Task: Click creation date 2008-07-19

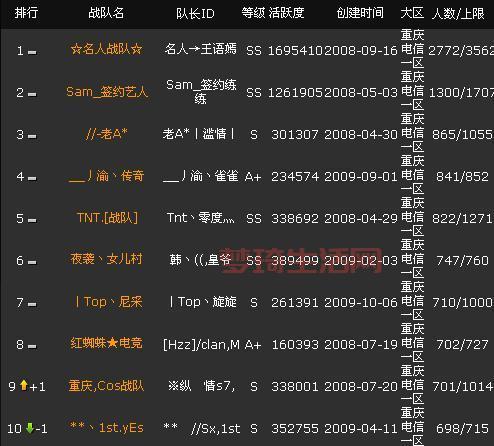Action: (x=361, y=344)
